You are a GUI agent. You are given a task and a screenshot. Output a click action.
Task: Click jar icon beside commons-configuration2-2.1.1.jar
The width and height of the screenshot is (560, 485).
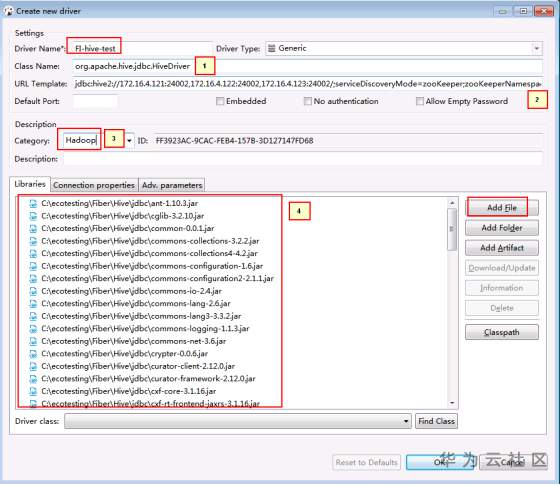tap(33, 279)
